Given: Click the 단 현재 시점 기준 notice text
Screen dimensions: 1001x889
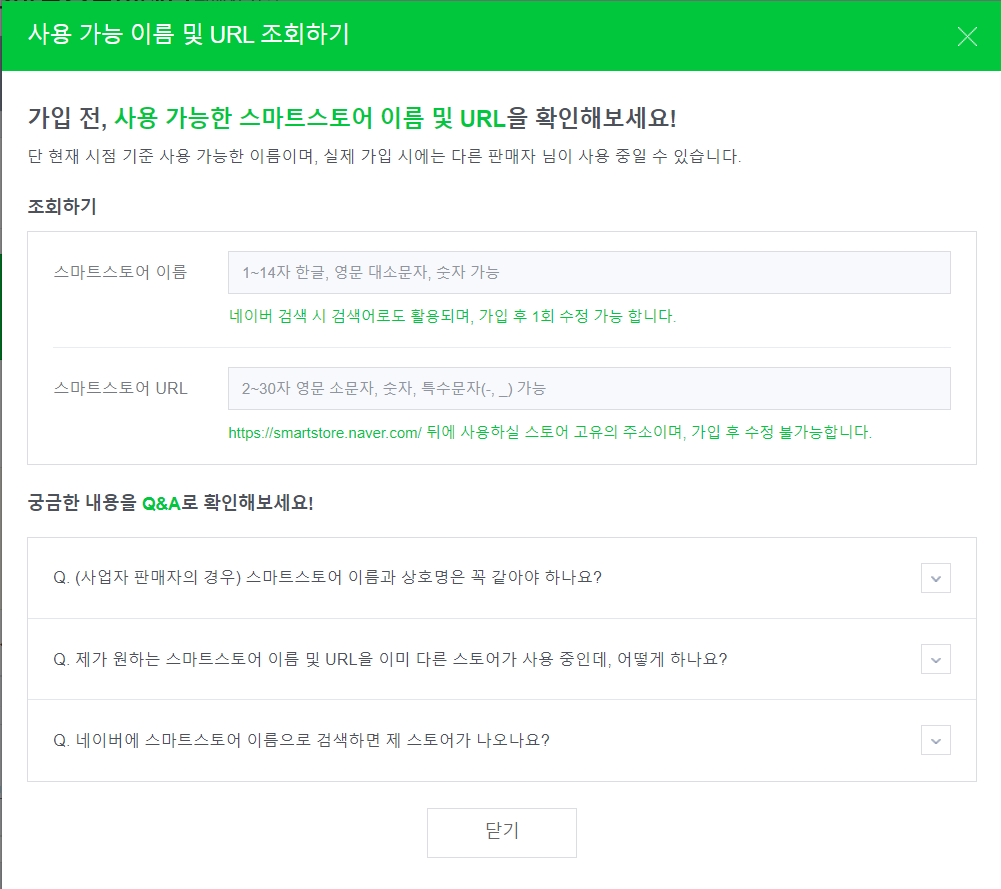Looking at the screenshot, I should [384, 156].
